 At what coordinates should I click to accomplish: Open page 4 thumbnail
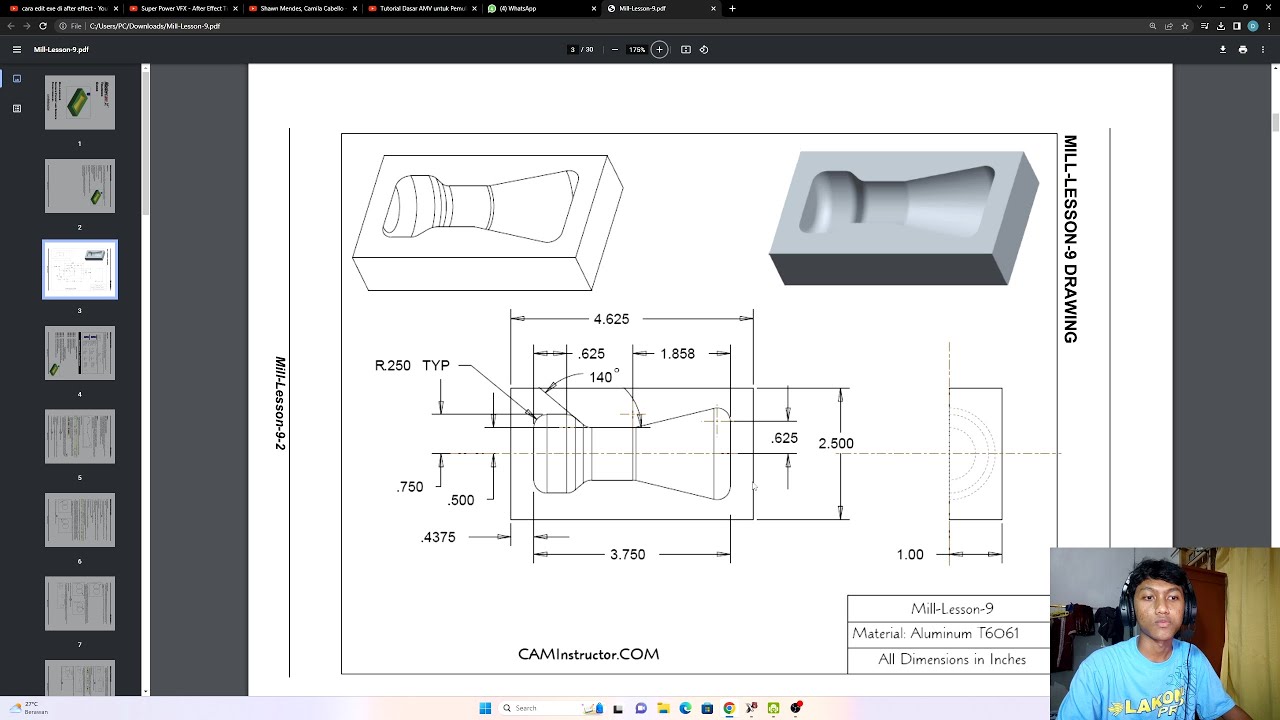click(x=80, y=353)
